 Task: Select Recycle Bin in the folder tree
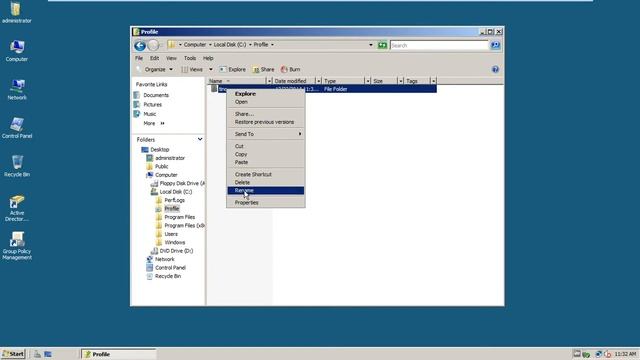pyautogui.click(x=163, y=276)
